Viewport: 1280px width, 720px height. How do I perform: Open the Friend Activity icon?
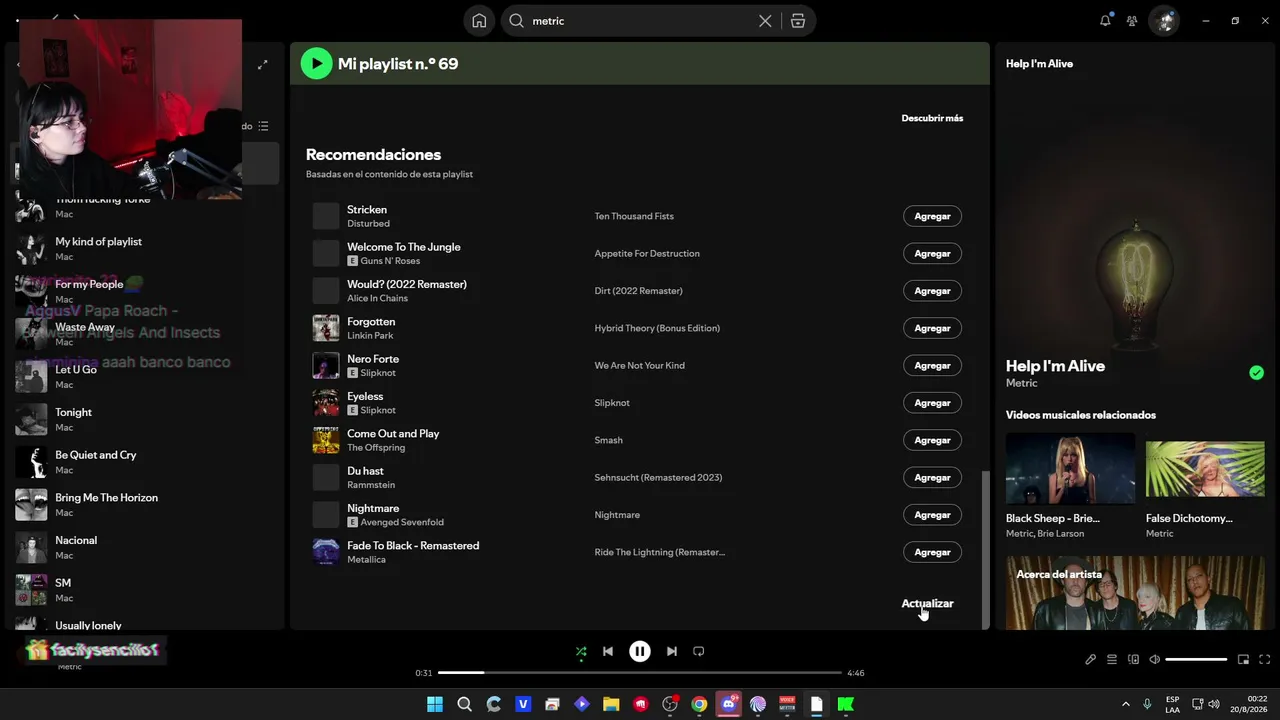1132,21
